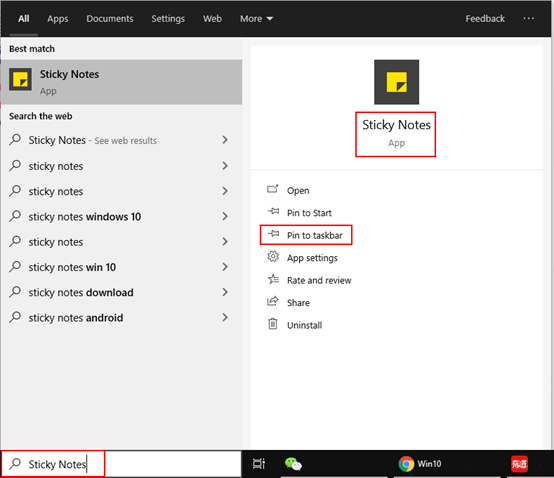The image size is (554, 478).
Task: Open Sticky Notes best match result
Action: point(121,82)
